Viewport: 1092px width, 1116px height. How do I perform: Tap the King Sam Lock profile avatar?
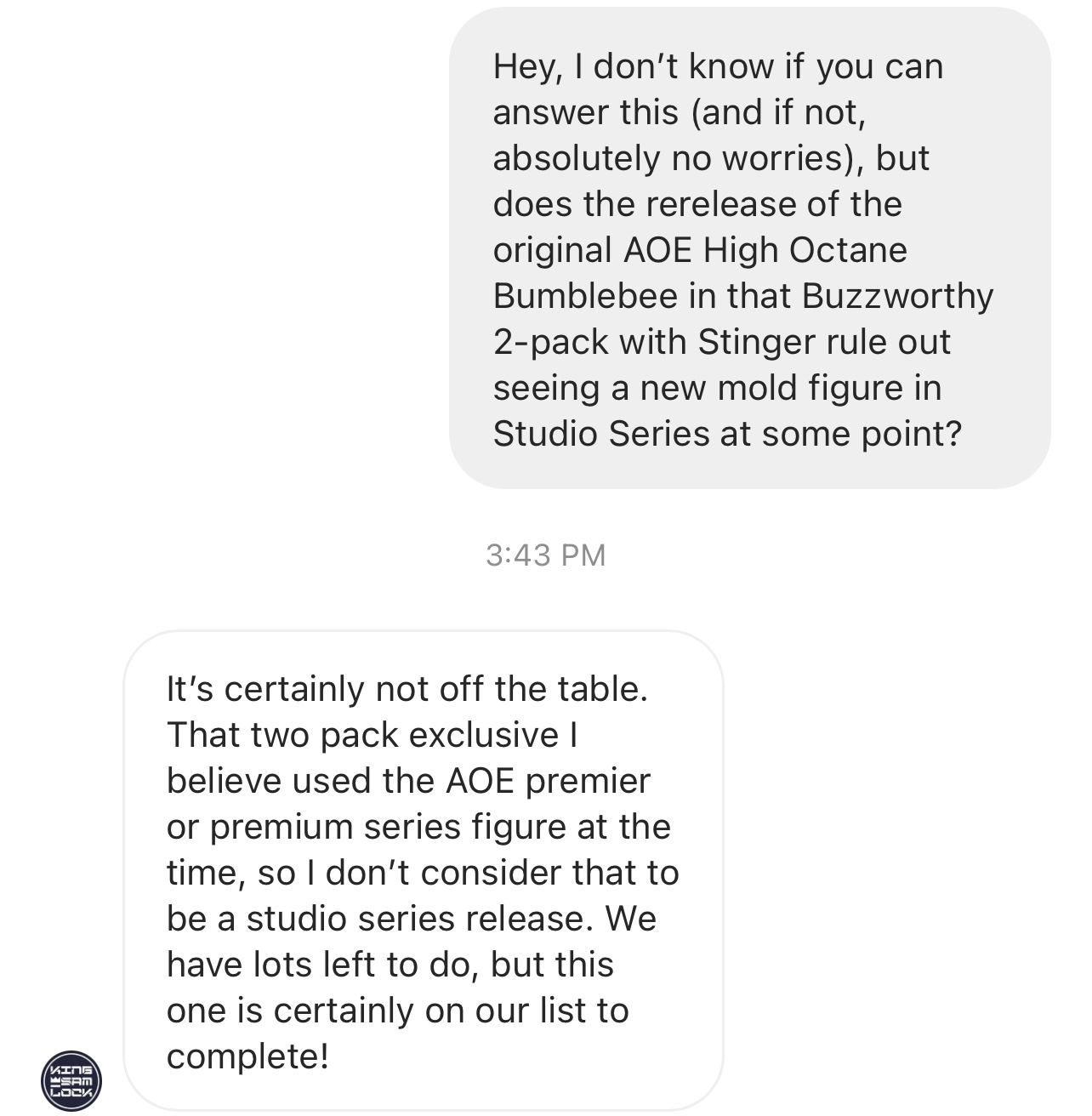(71, 1080)
